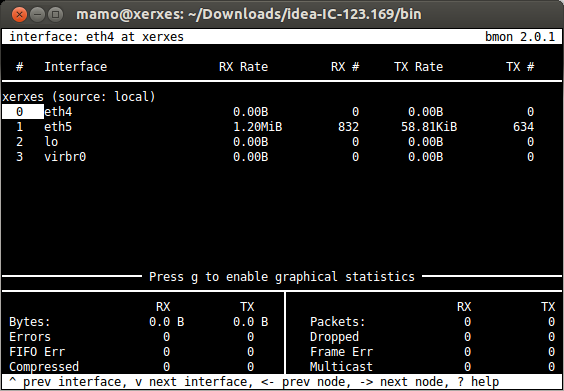Click the 'Packets:' label
Viewport: 564px width, 391px height.
pyautogui.click(x=338, y=322)
